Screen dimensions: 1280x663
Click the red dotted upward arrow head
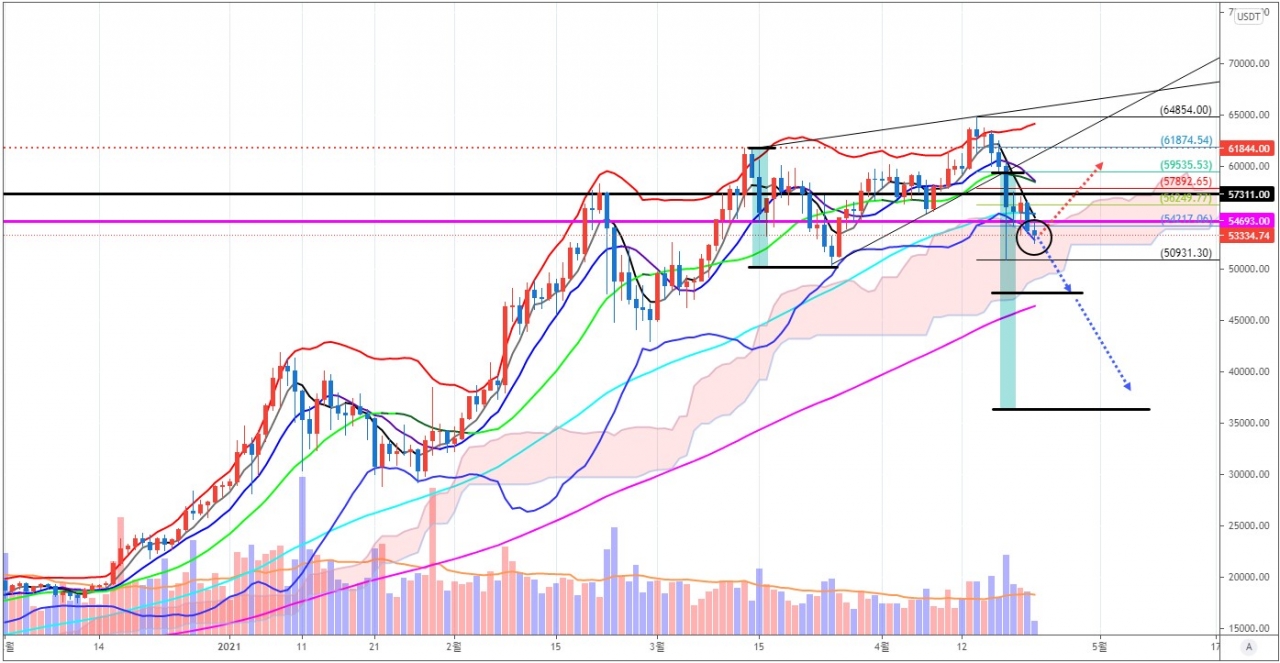tap(1100, 163)
